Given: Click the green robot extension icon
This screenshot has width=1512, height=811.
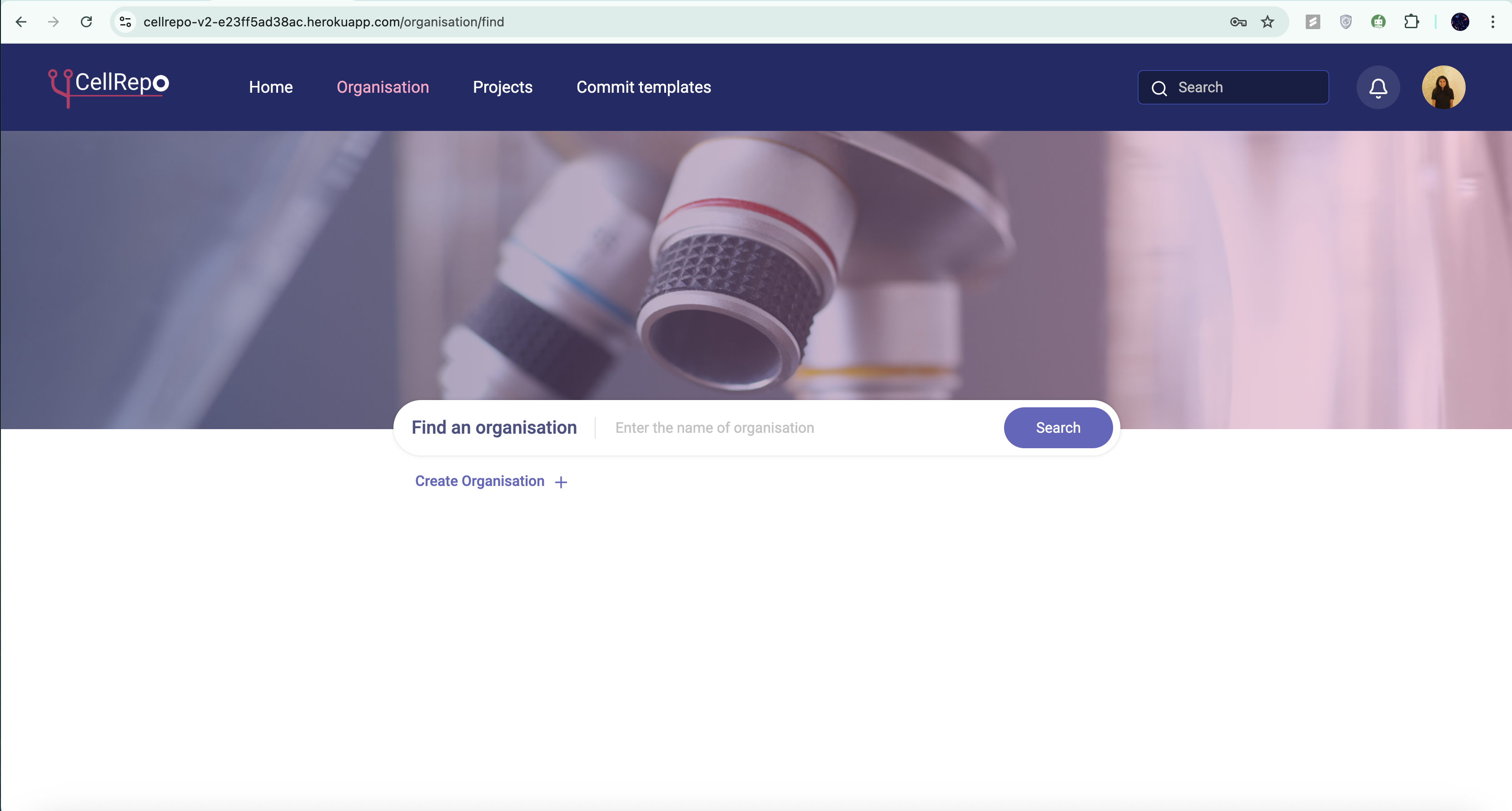Looking at the screenshot, I should (x=1379, y=22).
